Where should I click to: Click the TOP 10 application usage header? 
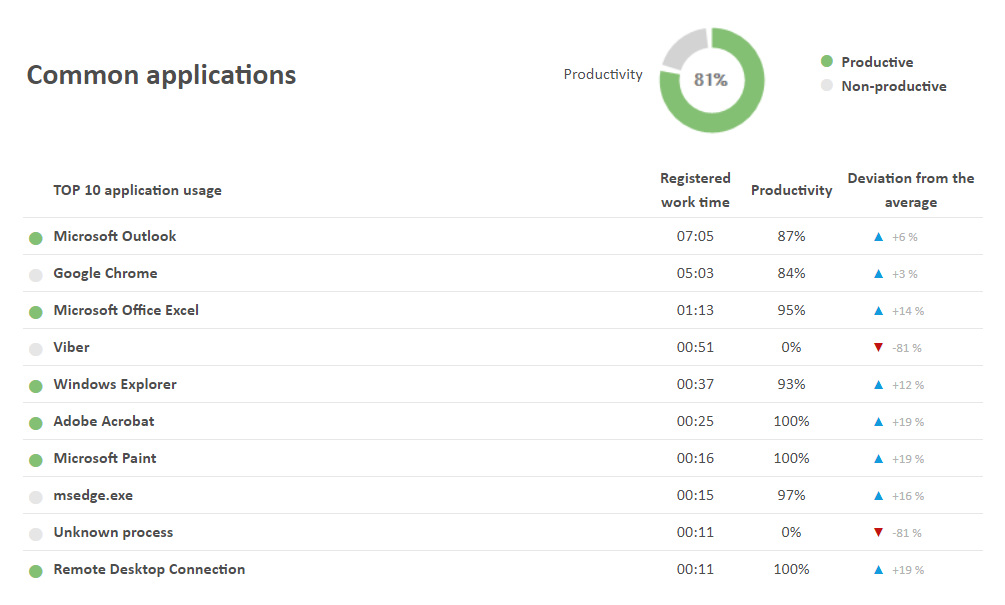137,190
